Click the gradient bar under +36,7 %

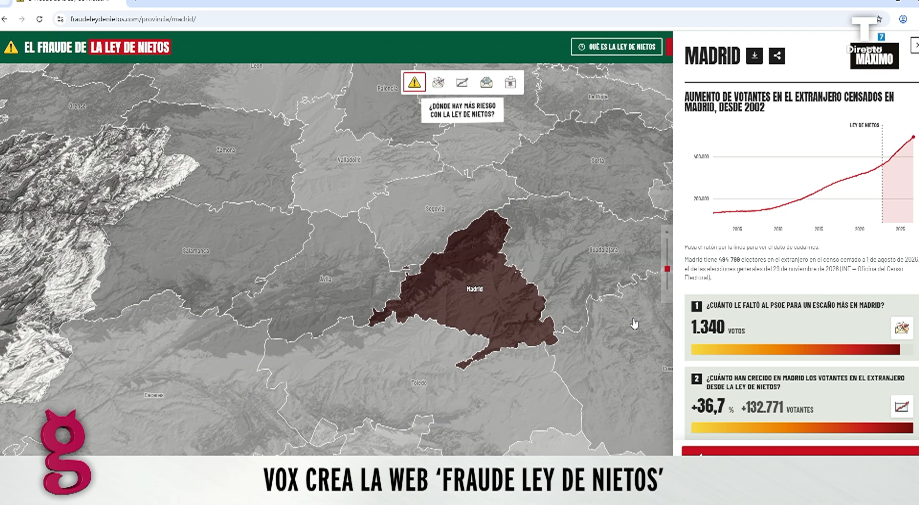[x=802, y=428]
